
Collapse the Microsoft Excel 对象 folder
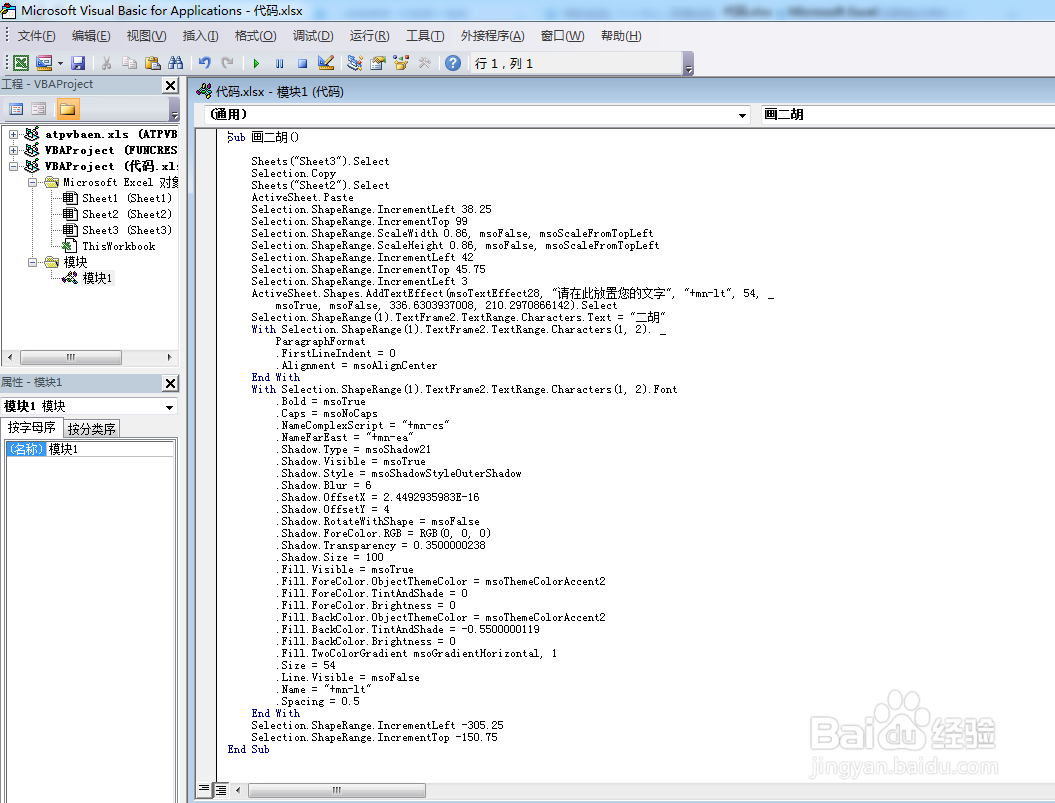32,182
